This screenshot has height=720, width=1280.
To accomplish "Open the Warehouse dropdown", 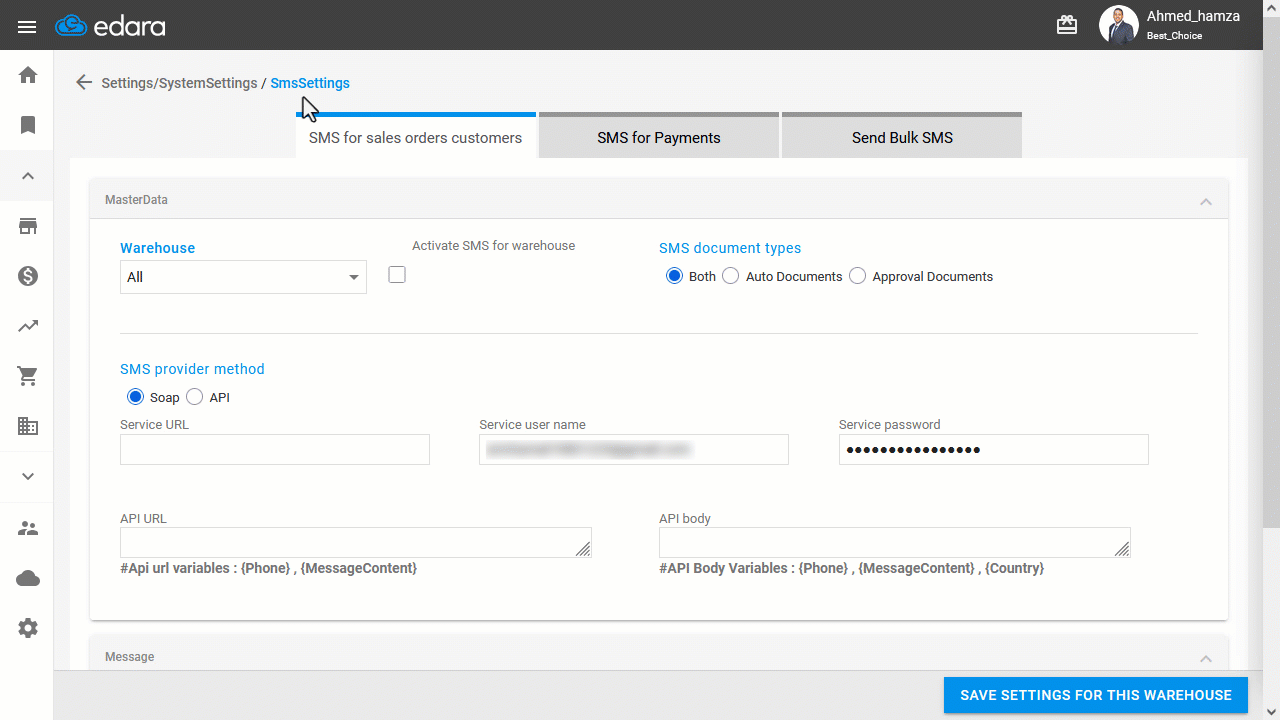I will tap(243, 277).
